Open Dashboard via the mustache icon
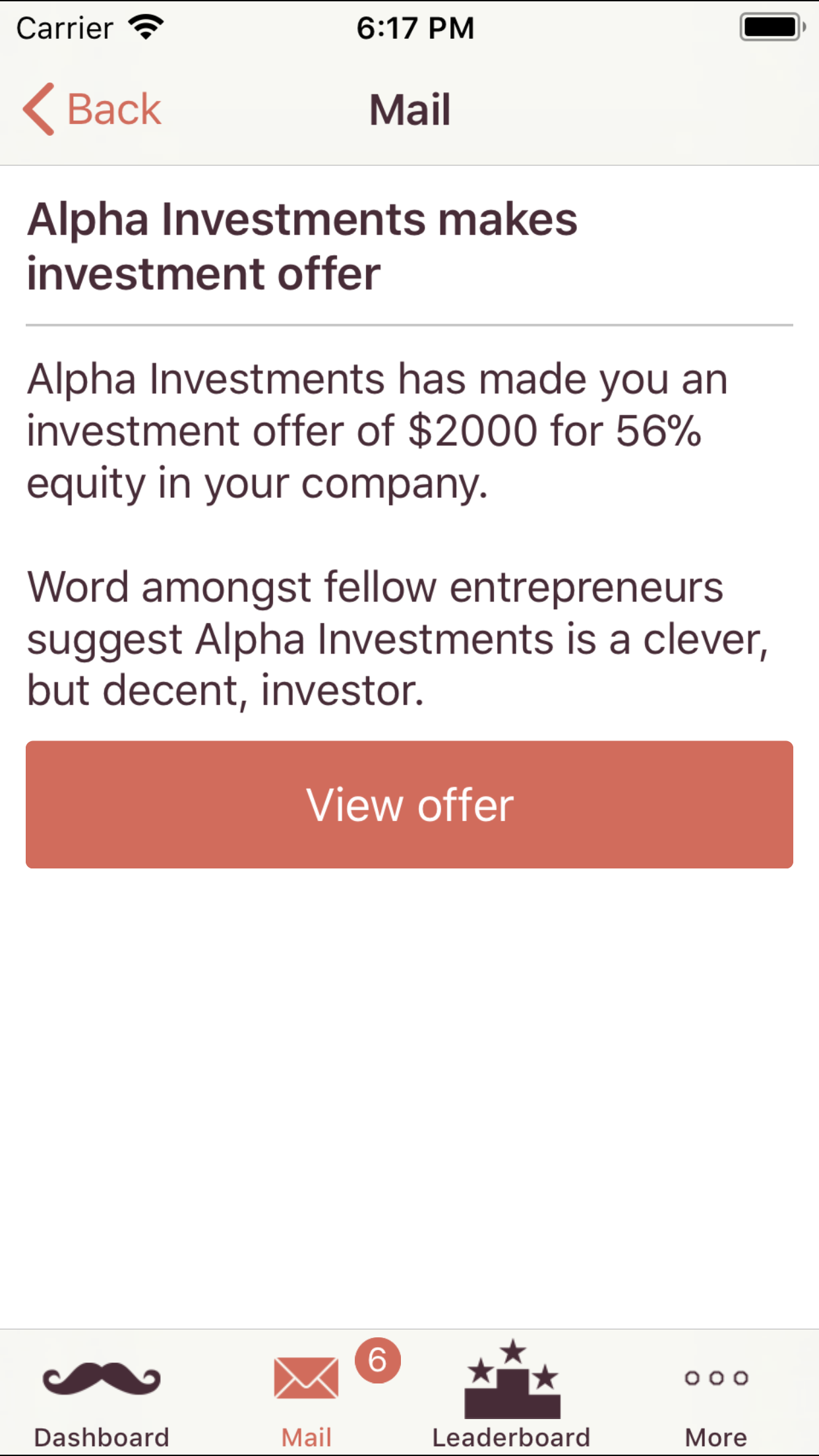This screenshot has width=819, height=1456. [x=102, y=1378]
